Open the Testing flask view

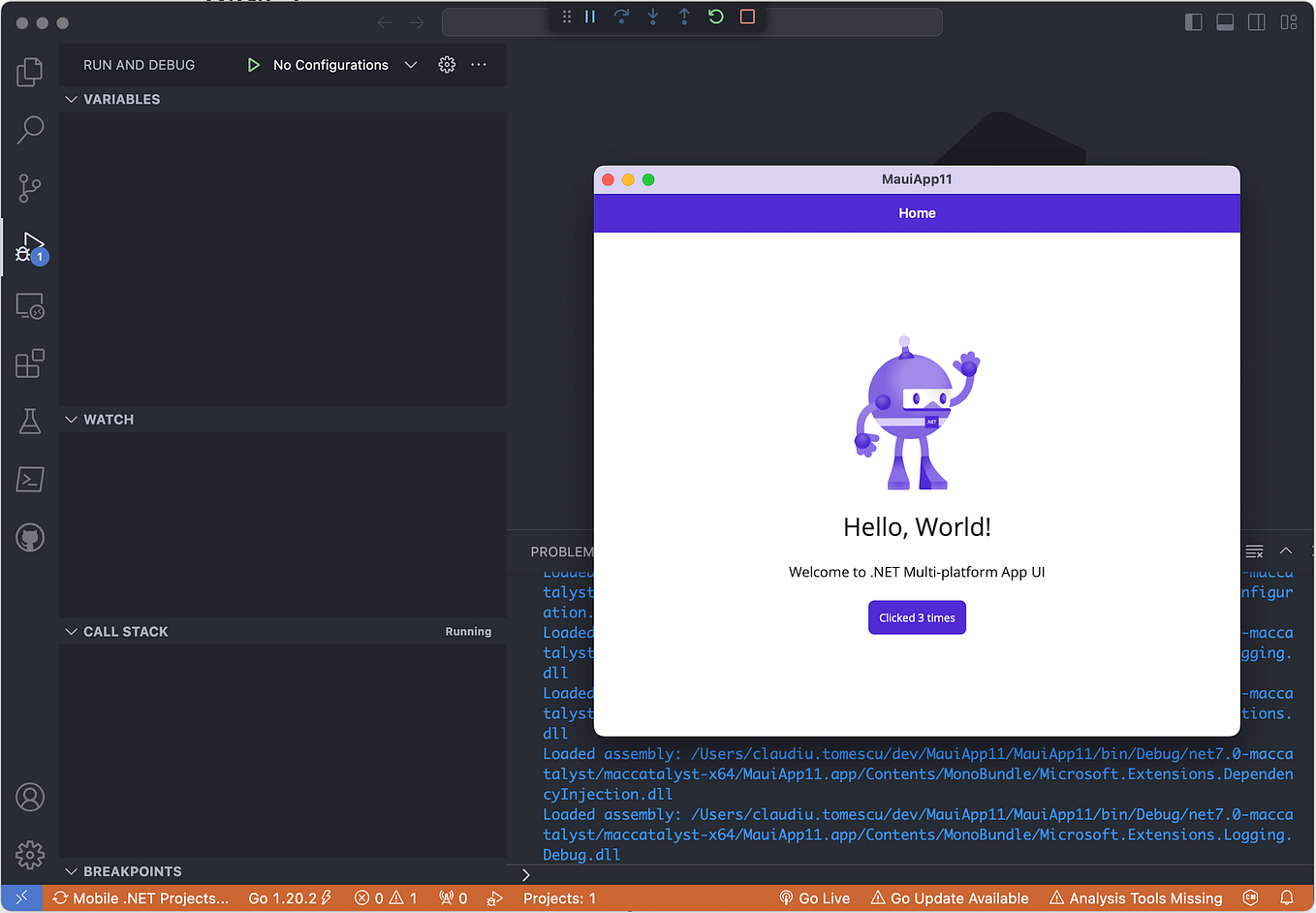[x=30, y=421]
